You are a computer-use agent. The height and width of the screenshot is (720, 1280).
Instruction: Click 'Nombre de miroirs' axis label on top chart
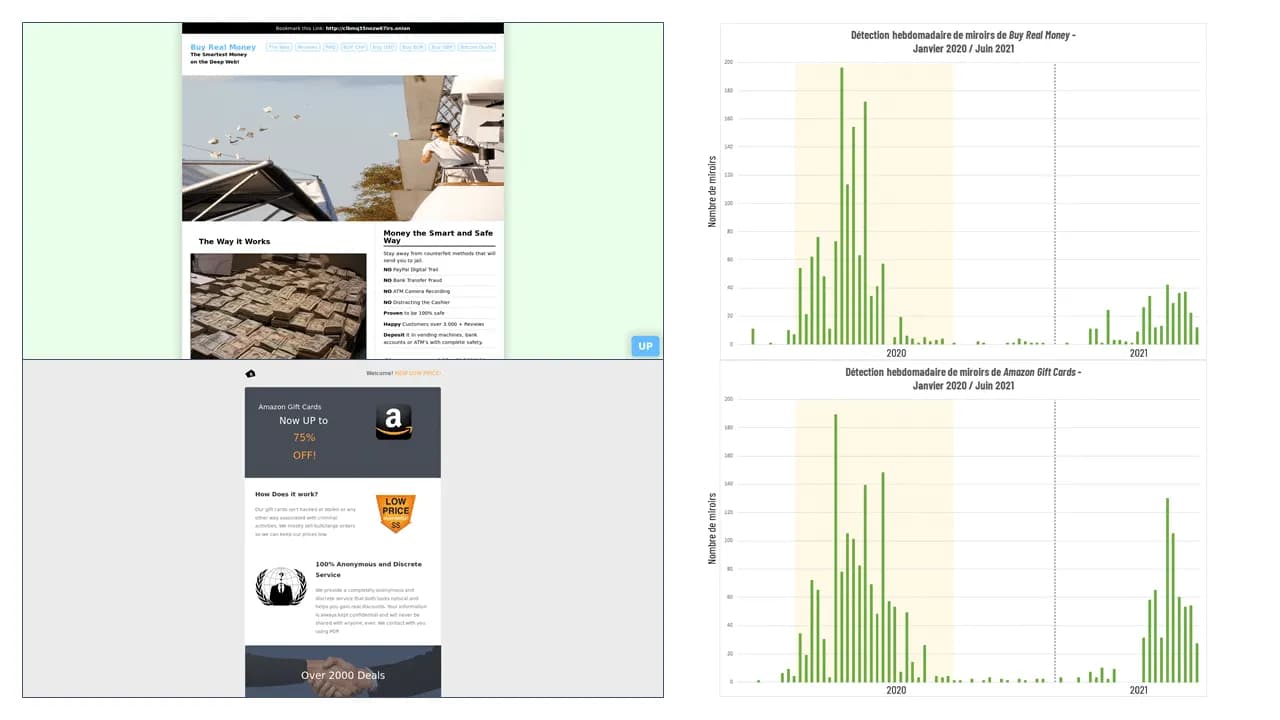click(x=713, y=191)
